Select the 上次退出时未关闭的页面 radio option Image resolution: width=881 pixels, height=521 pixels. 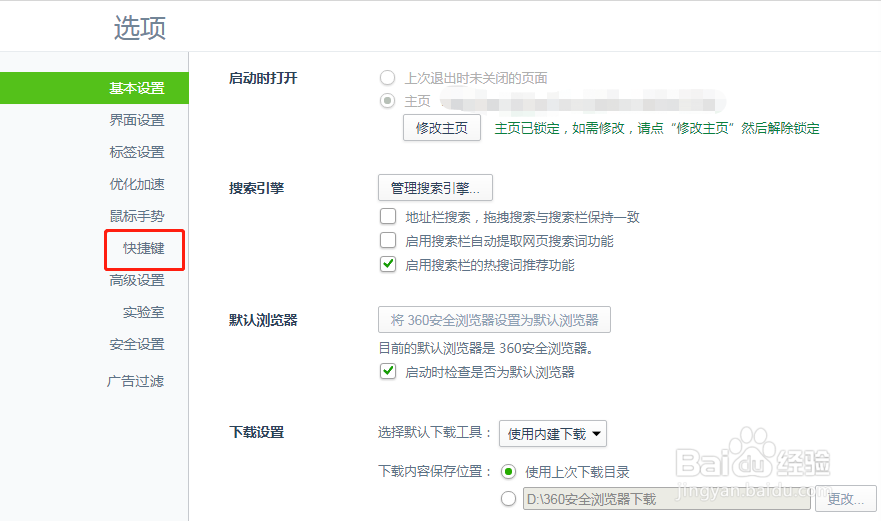coord(387,78)
